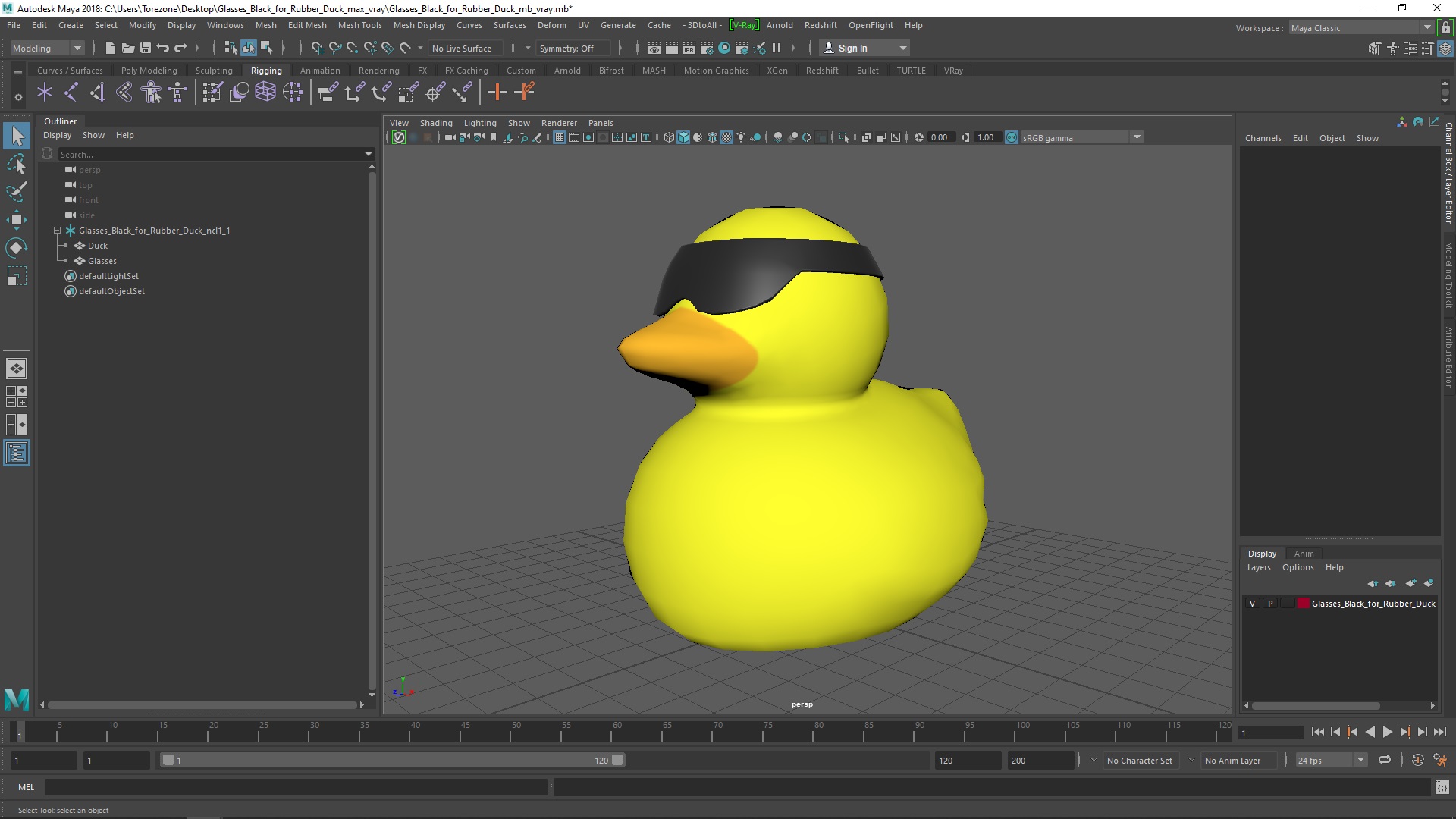Click the IPR render icon
The height and width of the screenshot is (819, 1456).
[x=689, y=48]
